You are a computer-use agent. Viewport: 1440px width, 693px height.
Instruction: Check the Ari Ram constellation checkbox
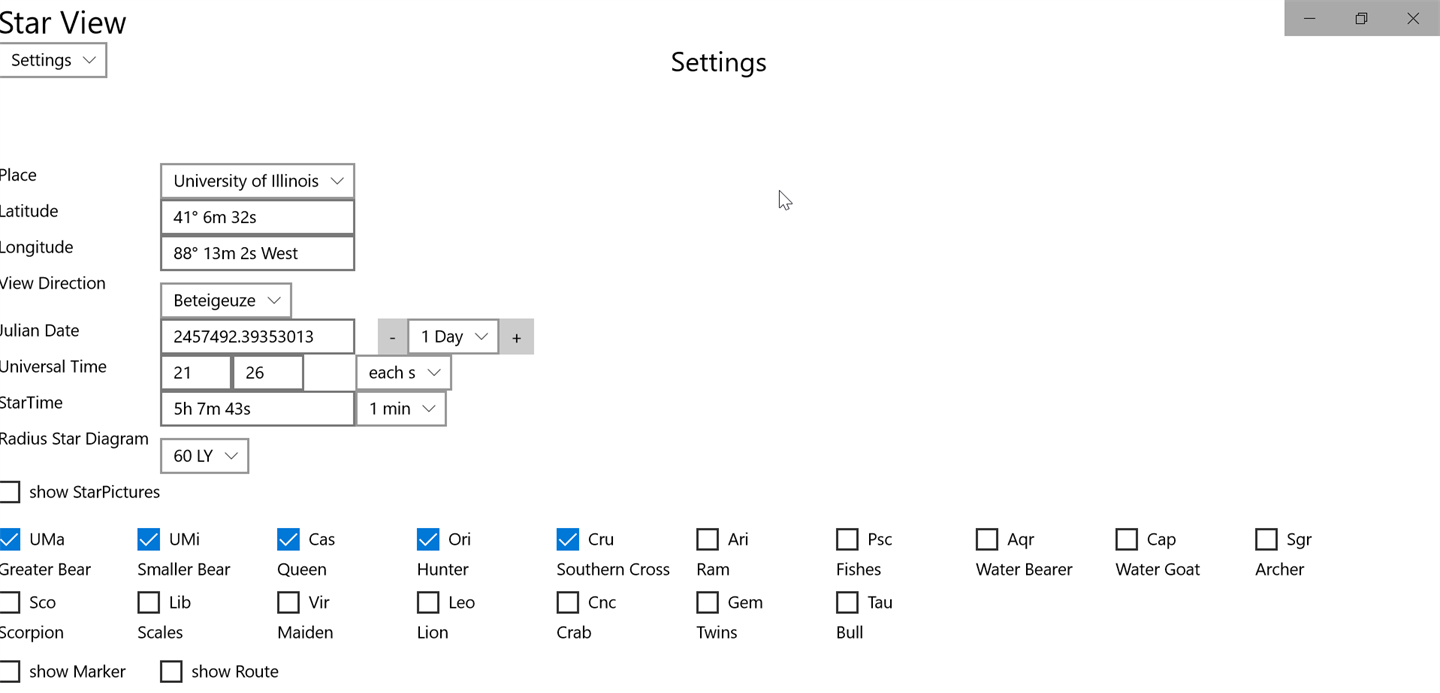(707, 540)
